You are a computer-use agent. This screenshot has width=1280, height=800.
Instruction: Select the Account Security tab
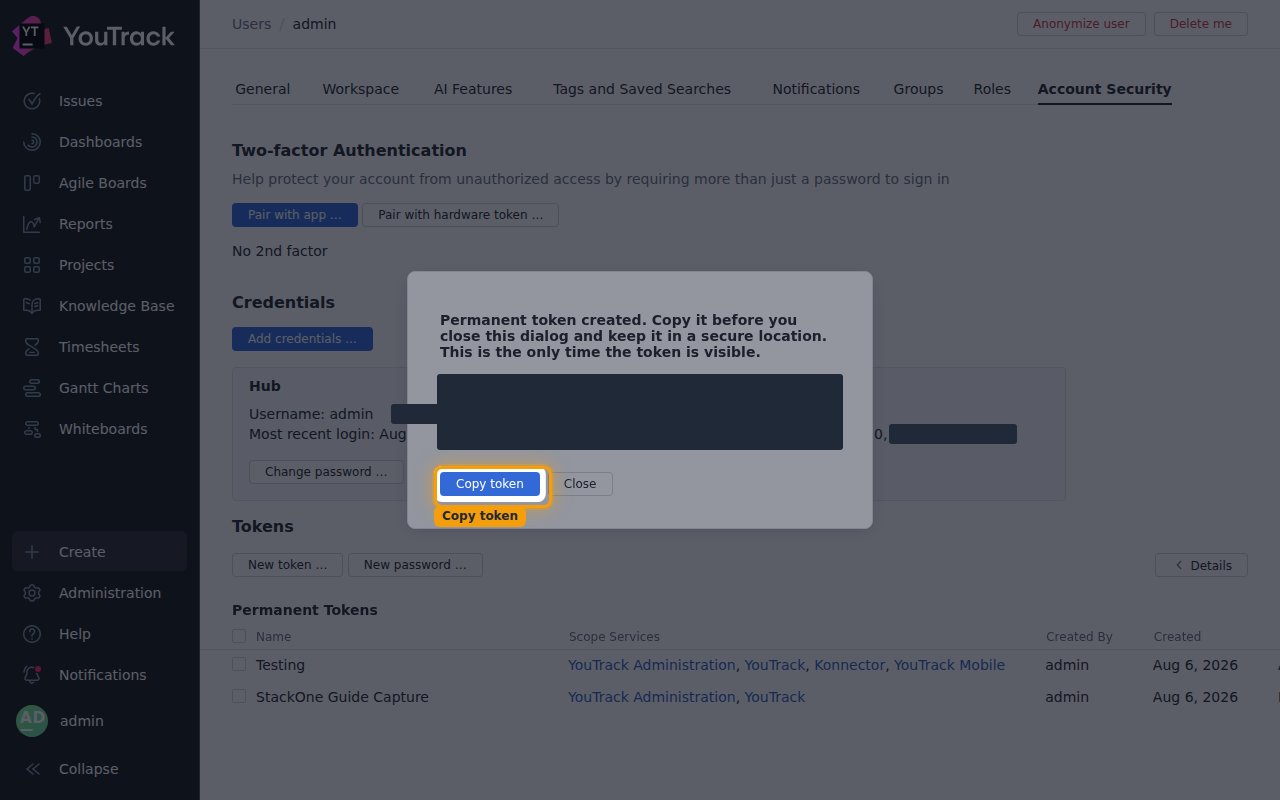click(1104, 89)
